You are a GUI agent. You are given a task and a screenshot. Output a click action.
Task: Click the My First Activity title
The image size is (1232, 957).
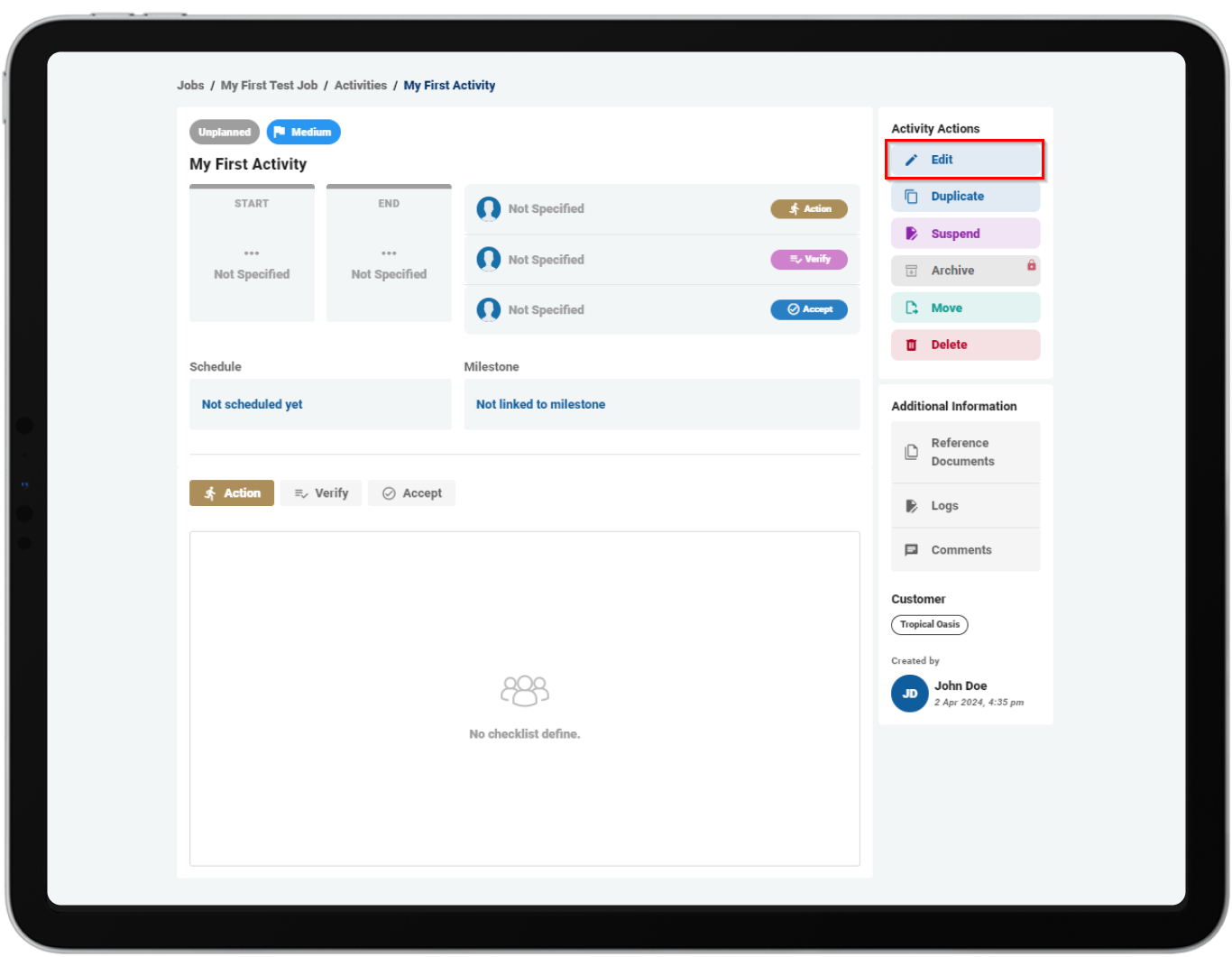pyautogui.click(x=248, y=164)
